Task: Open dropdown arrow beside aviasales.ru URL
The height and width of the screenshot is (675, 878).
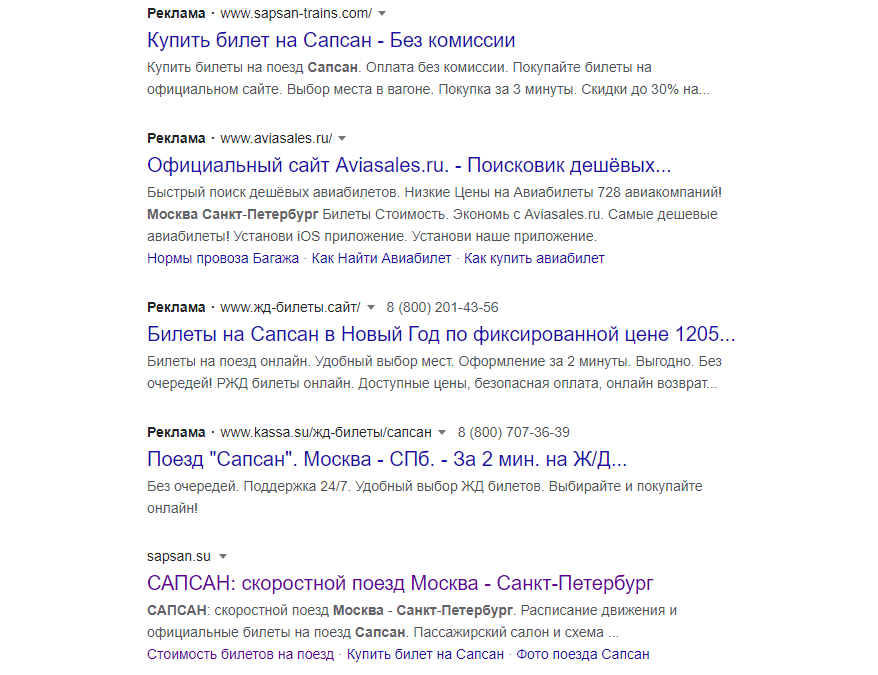Action: (x=342, y=138)
